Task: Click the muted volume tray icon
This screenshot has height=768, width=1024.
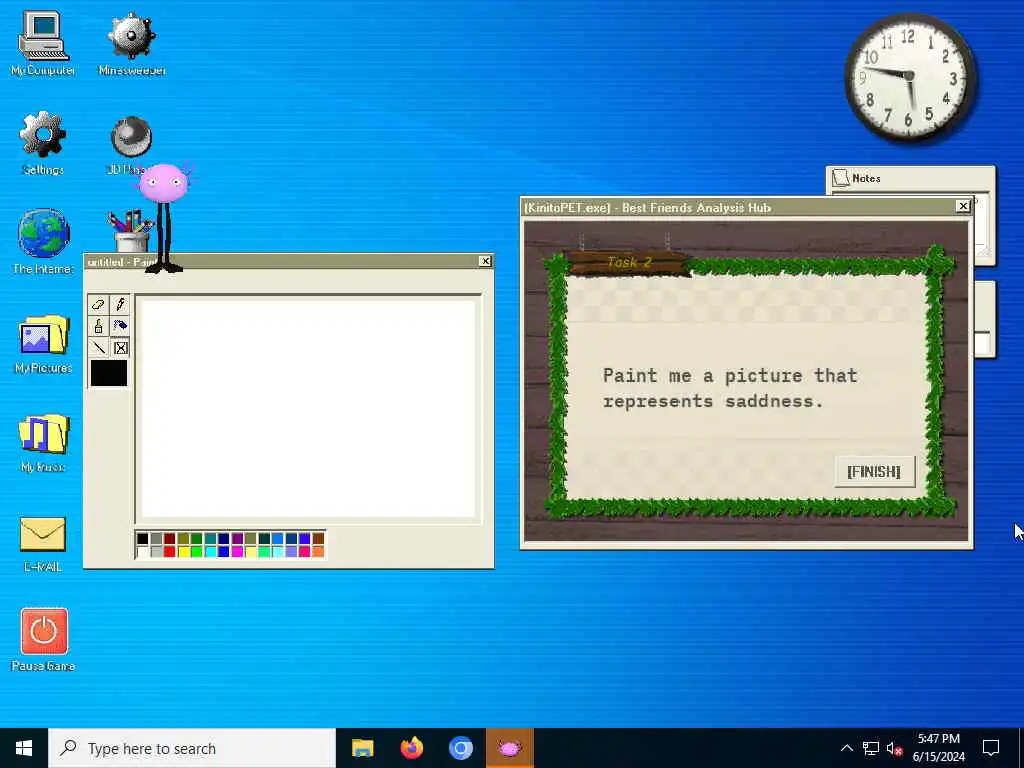Action: [895, 748]
